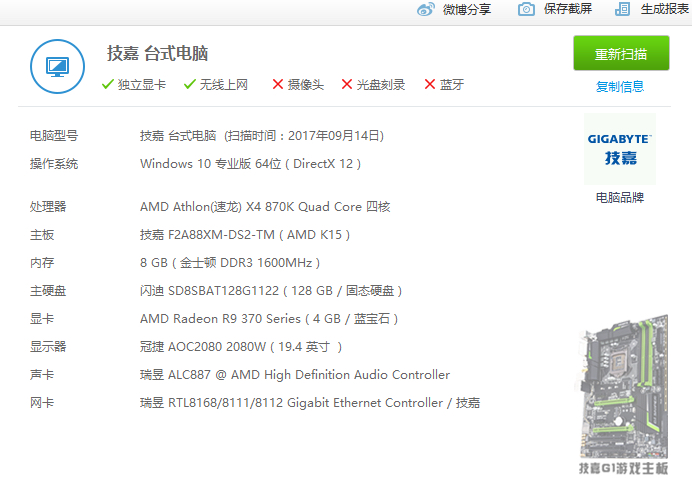This screenshot has width=692, height=492.
Task: Click the 处理器 label
Action: pos(48,207)
